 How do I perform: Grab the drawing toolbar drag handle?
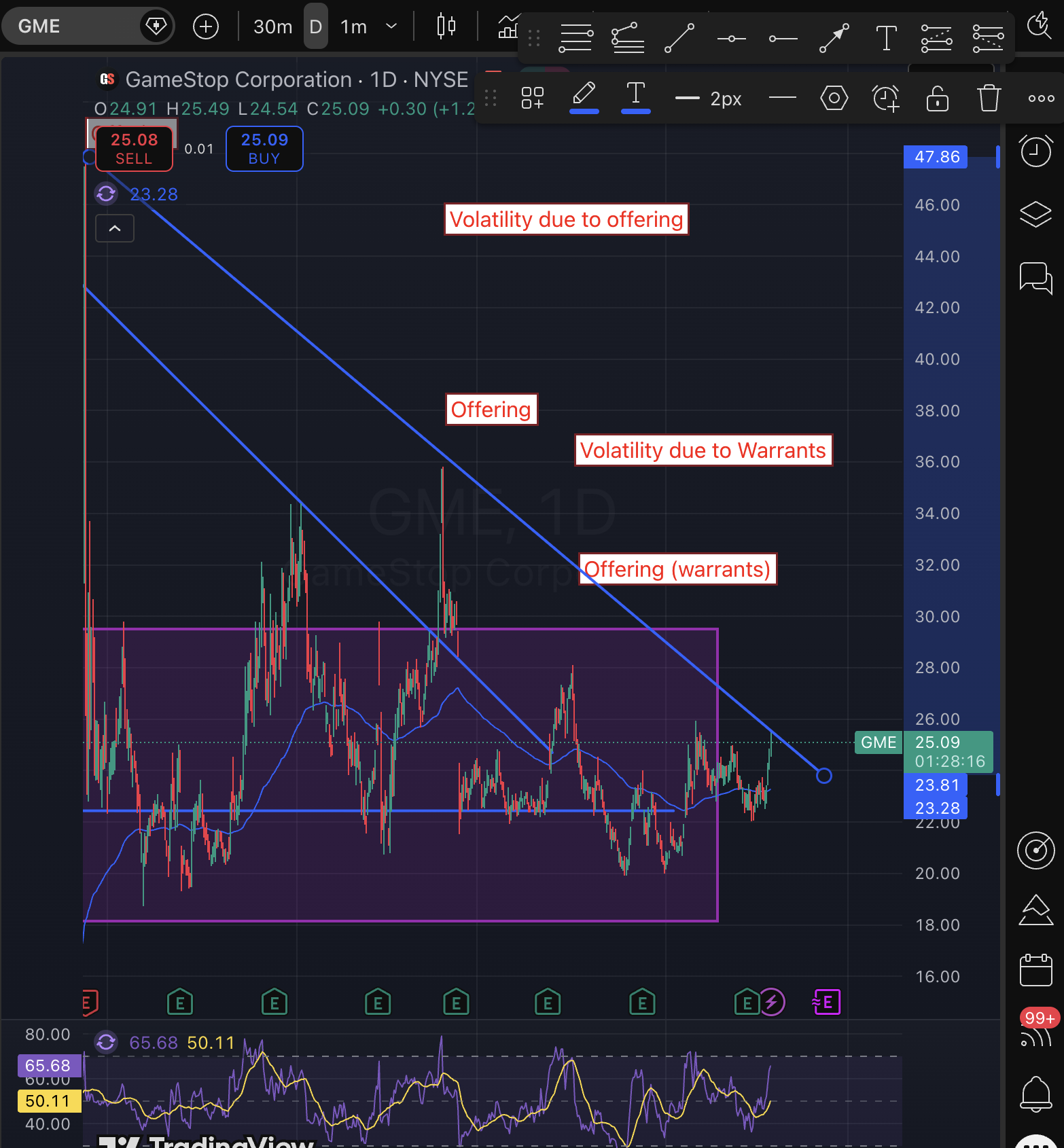click(x=534, y=38)
